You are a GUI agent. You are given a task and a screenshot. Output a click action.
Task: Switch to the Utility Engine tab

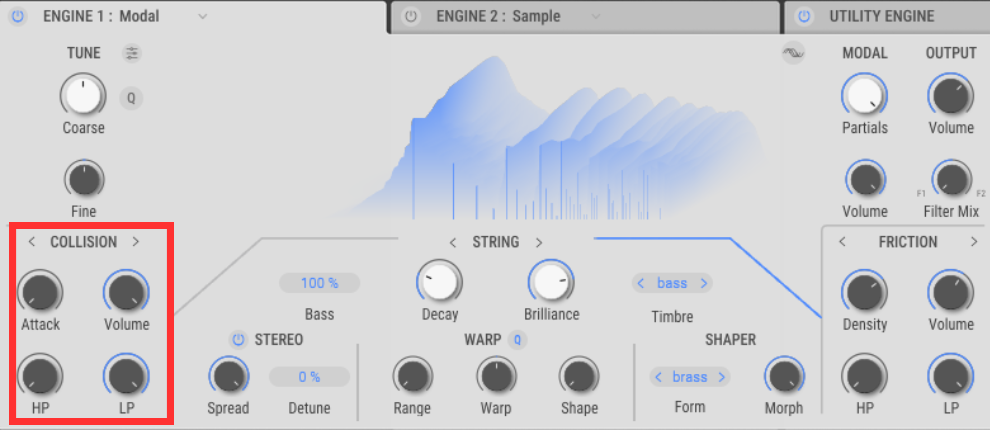pyautogui.click(x=887, y=16)
